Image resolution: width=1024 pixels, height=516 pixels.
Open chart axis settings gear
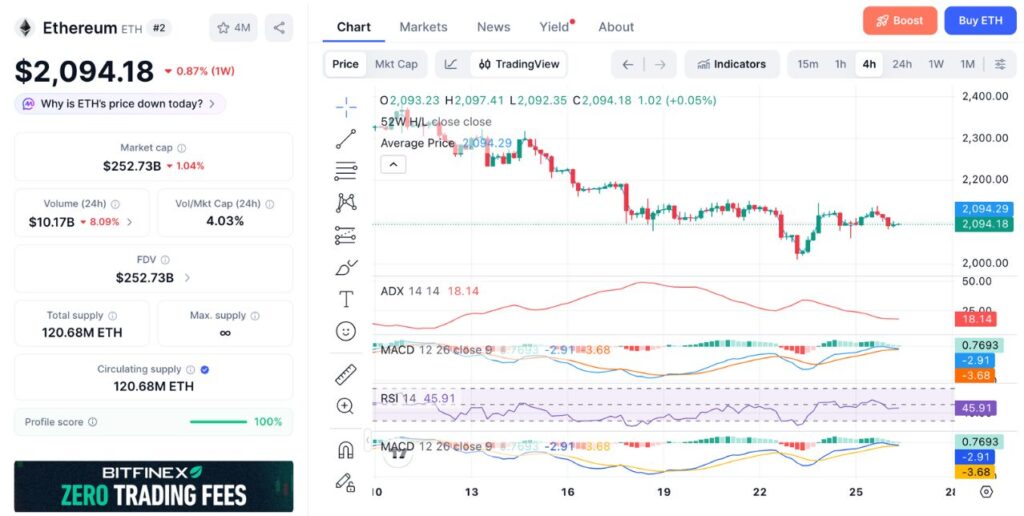tap(987, 492)
